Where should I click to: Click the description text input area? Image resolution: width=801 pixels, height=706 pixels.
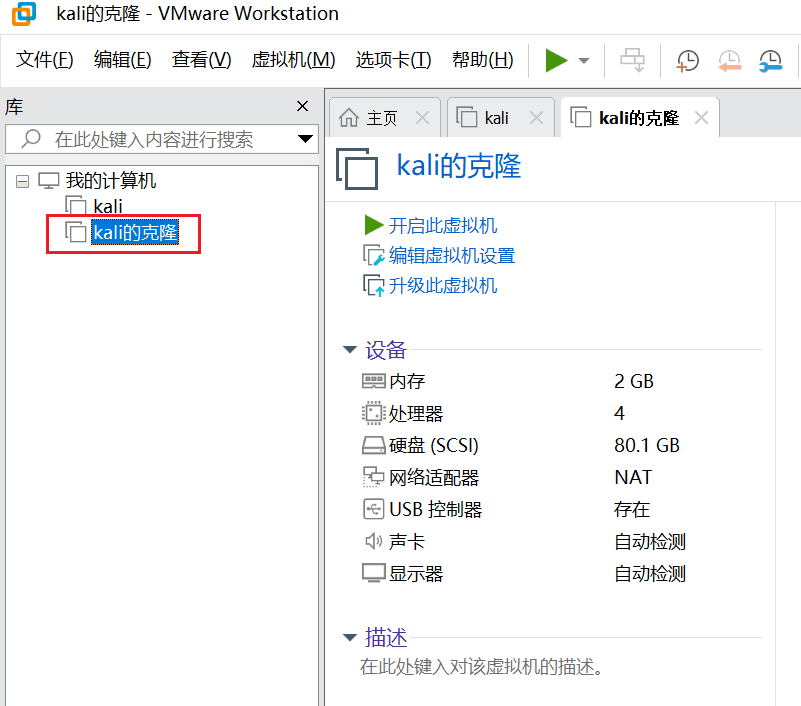(x=481, y=667)
